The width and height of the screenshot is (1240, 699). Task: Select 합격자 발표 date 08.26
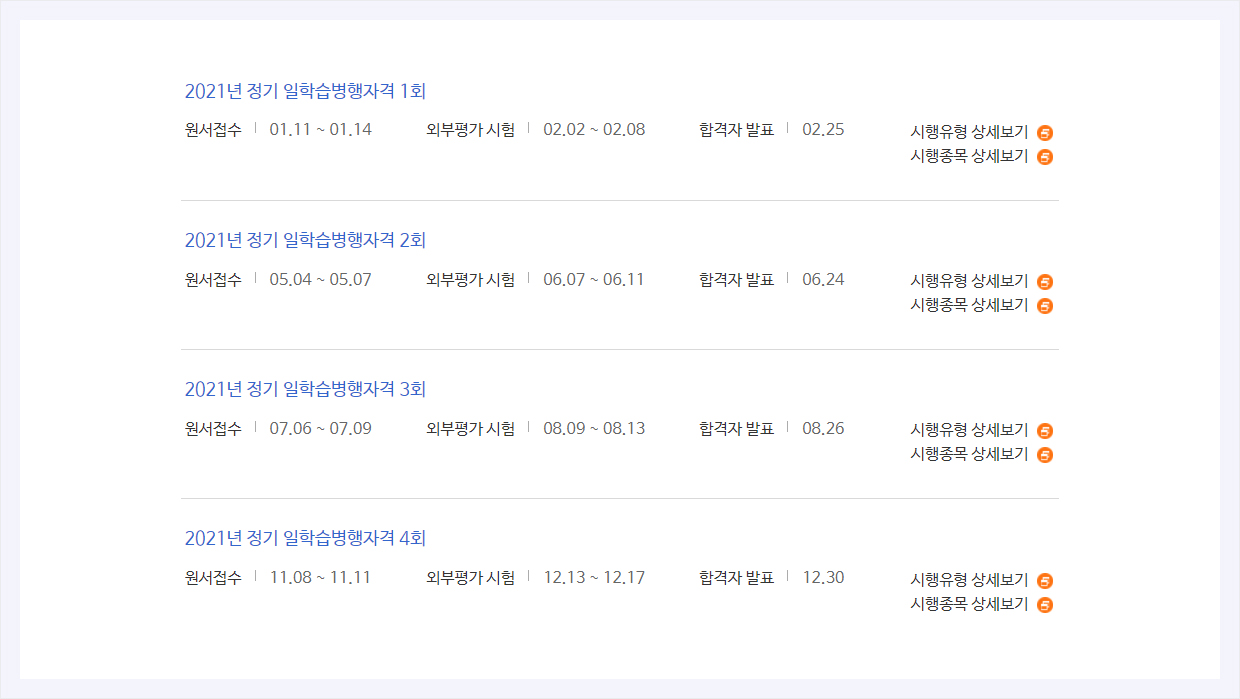[x=823, y=428]
